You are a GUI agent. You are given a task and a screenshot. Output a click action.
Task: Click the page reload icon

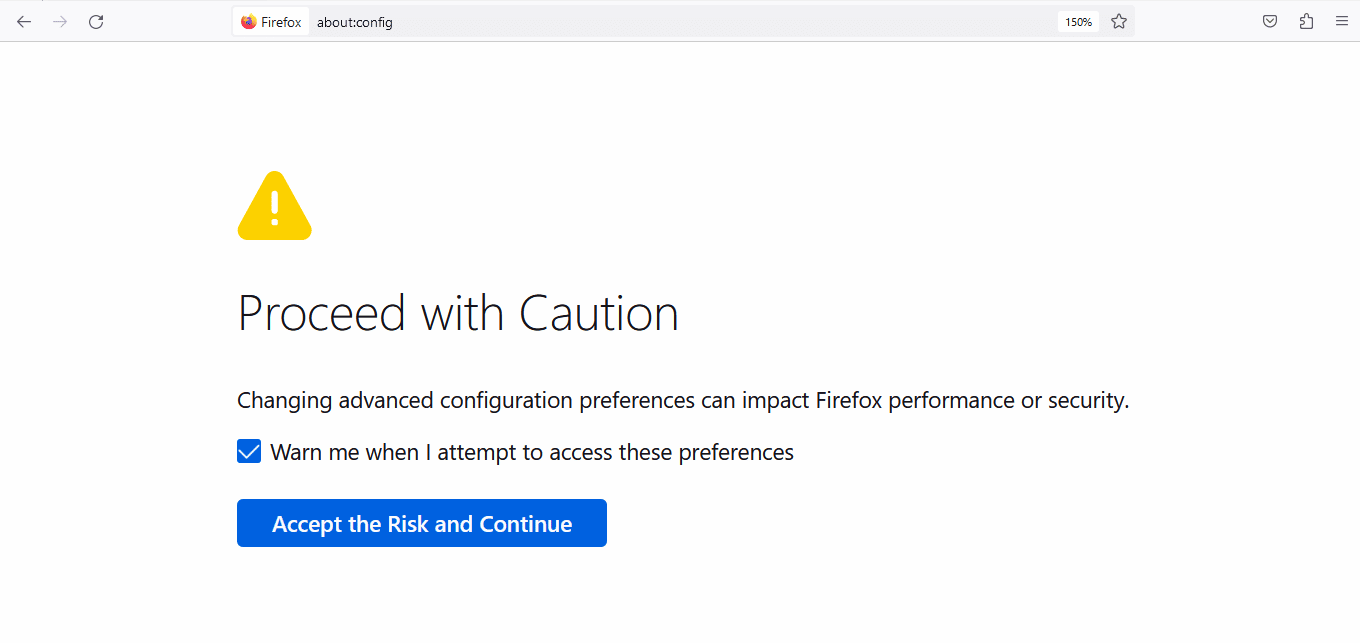click(x=96, y=21)
